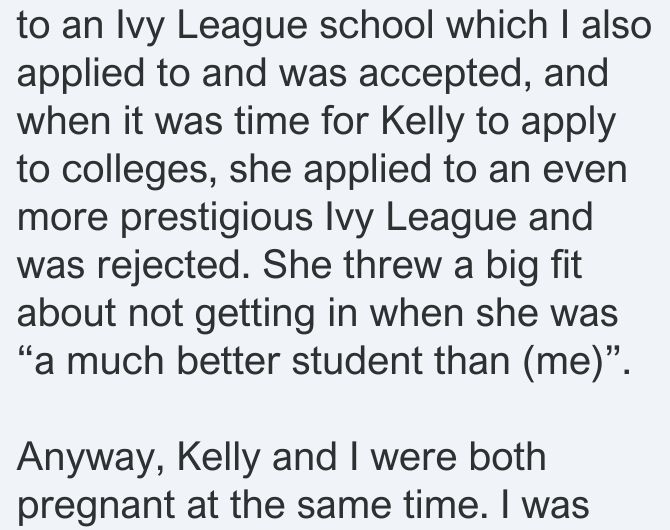Click "Kelly" in "Anyway, Kelly and I"

[218, 458]
